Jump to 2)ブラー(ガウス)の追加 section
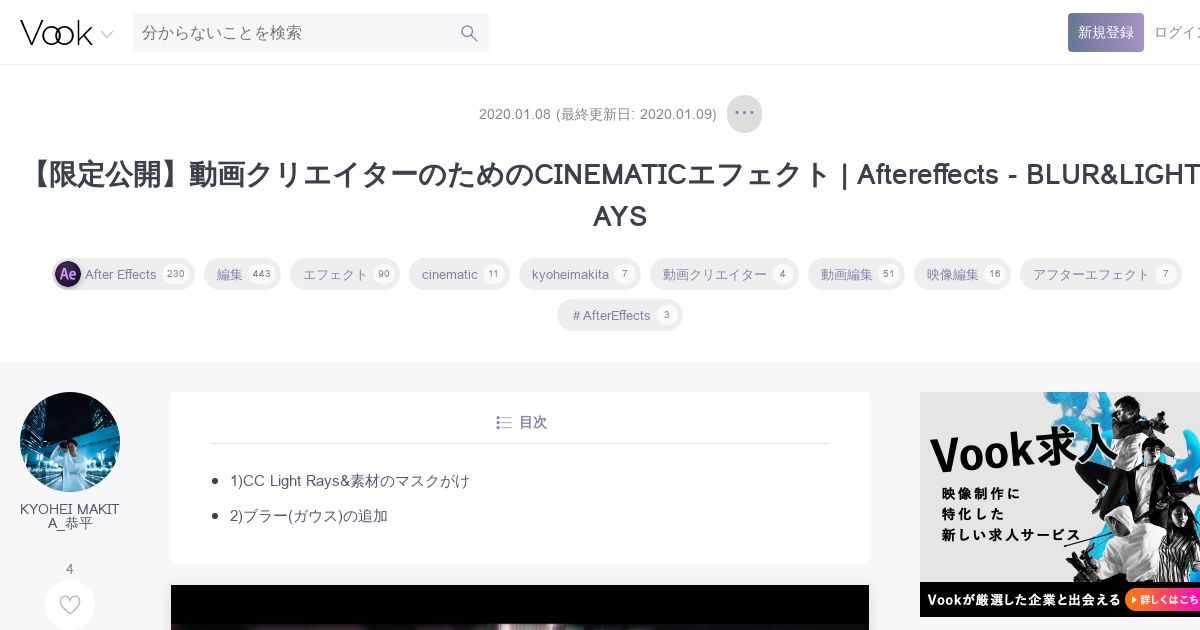 pyautogui.click(x=309, y=516)
